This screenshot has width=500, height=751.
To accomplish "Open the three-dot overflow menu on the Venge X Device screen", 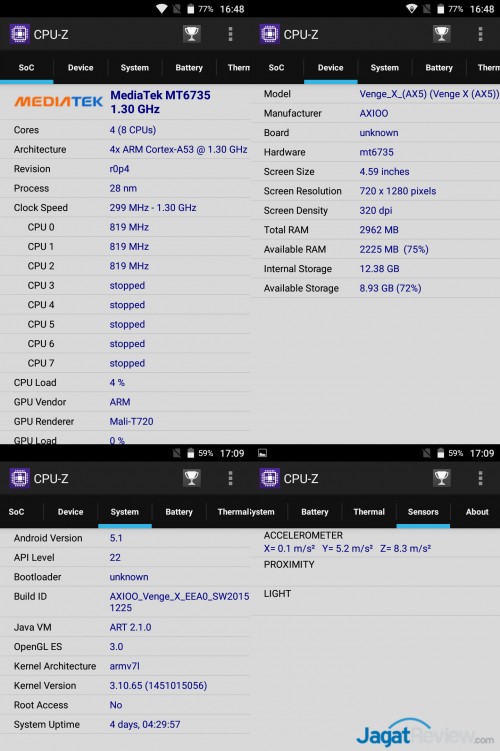I will tap(480, 34).
